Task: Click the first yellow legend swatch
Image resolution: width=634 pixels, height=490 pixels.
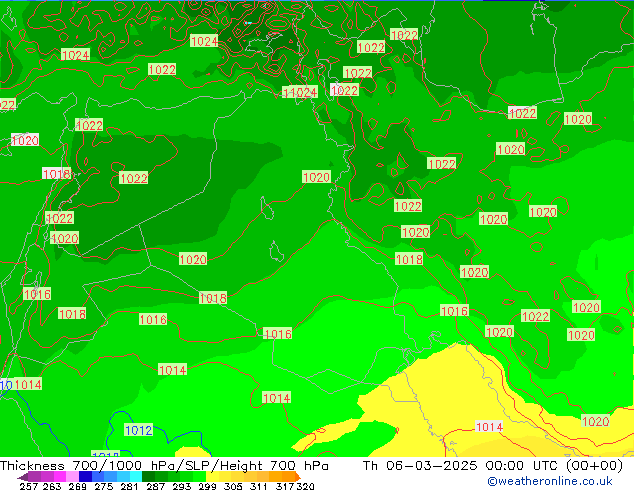Action: [x=212, y=476]
